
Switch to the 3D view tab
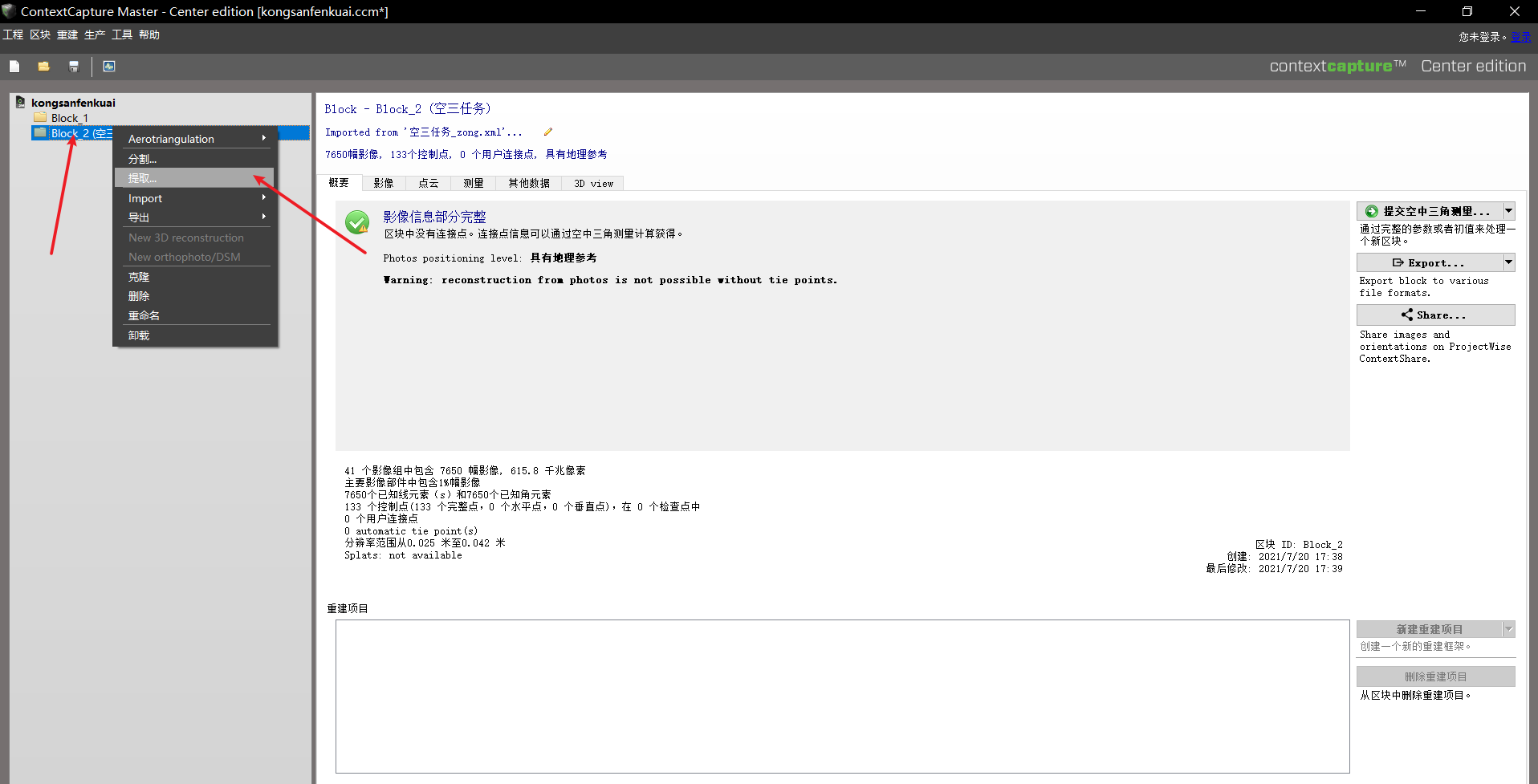593,183
